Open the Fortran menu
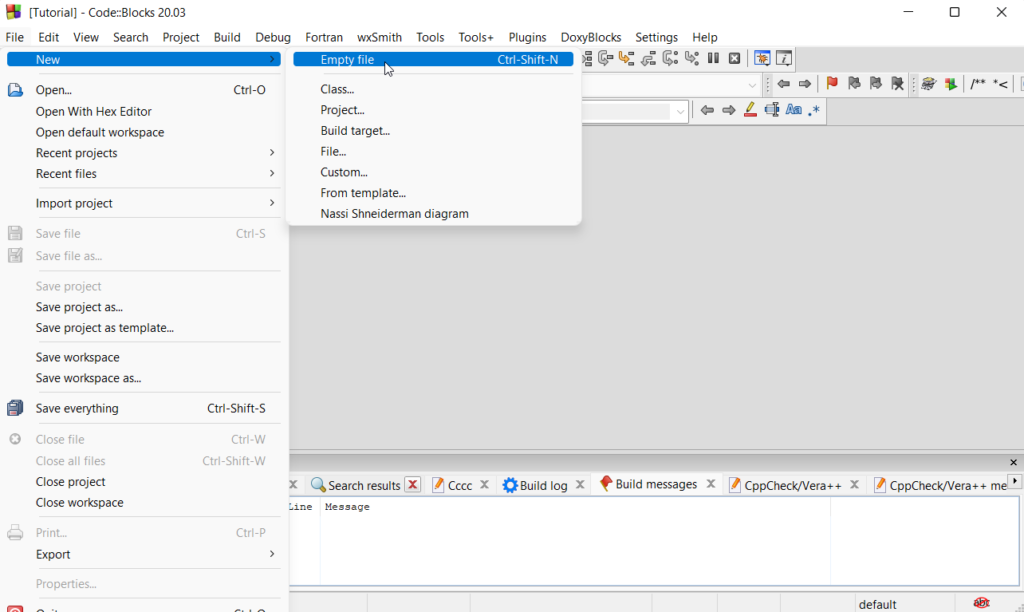The height and width of the screenshot is (612, 1024). click(x=324, y=37)
